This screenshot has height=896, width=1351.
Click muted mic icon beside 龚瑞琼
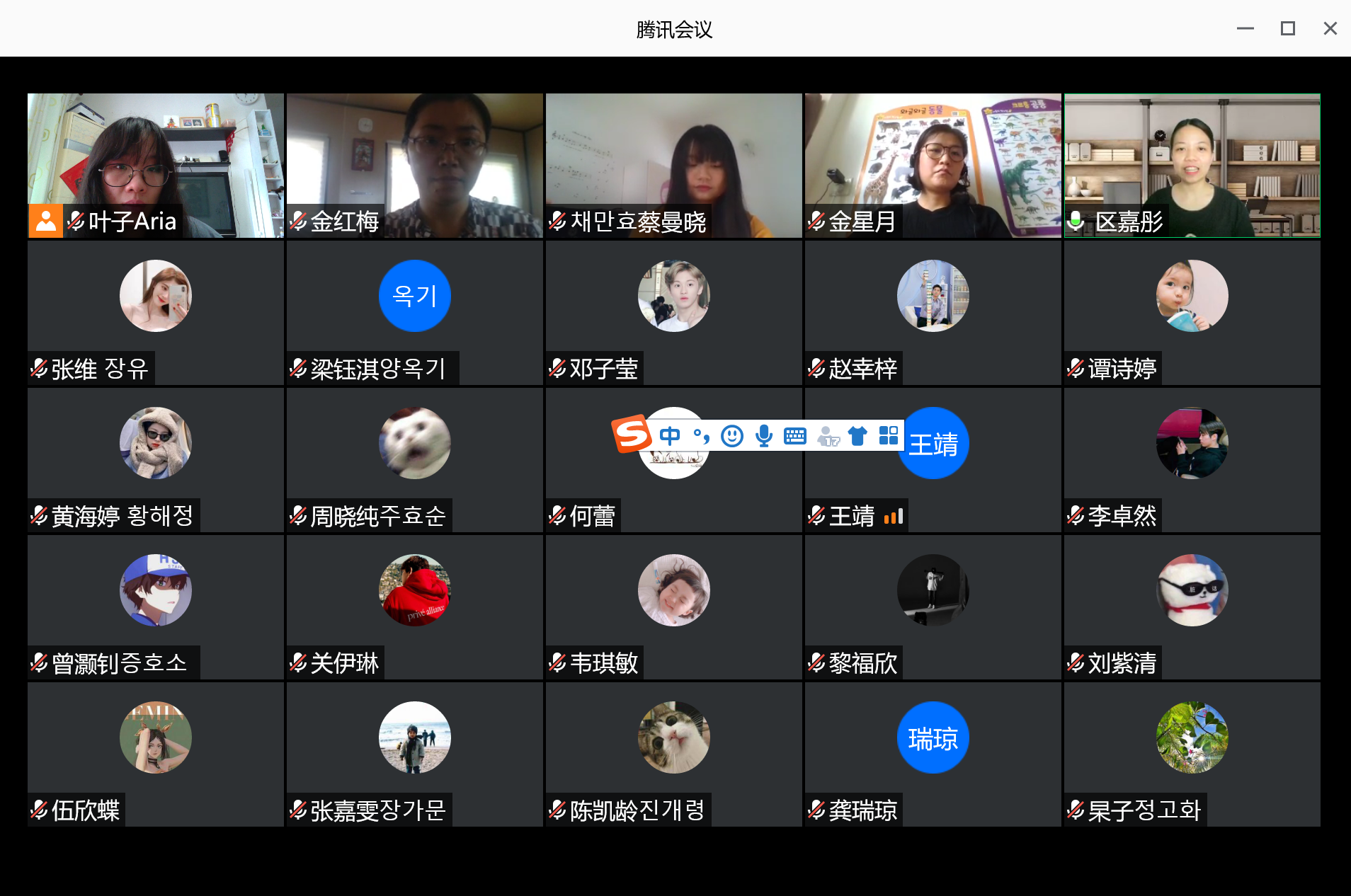point(816,810)
